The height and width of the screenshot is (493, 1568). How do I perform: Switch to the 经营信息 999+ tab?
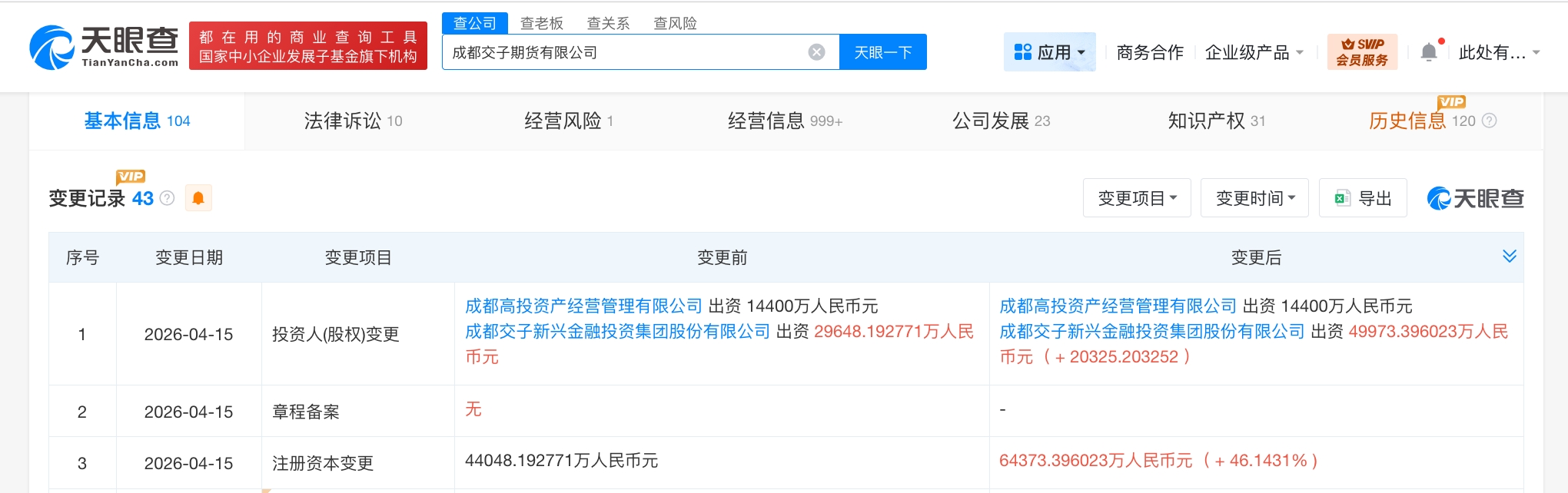tap(785, 121)
